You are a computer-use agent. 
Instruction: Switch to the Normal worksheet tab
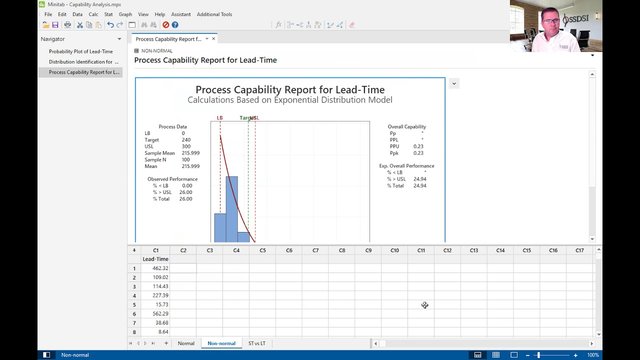pos(186,343)
